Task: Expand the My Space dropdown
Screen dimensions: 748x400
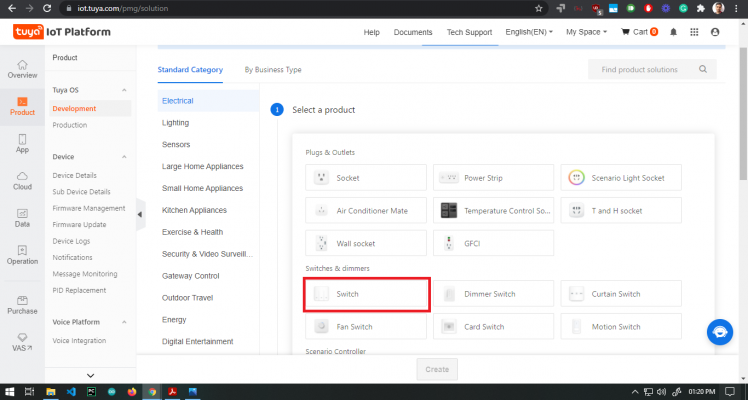Action: tap(586, 32)
